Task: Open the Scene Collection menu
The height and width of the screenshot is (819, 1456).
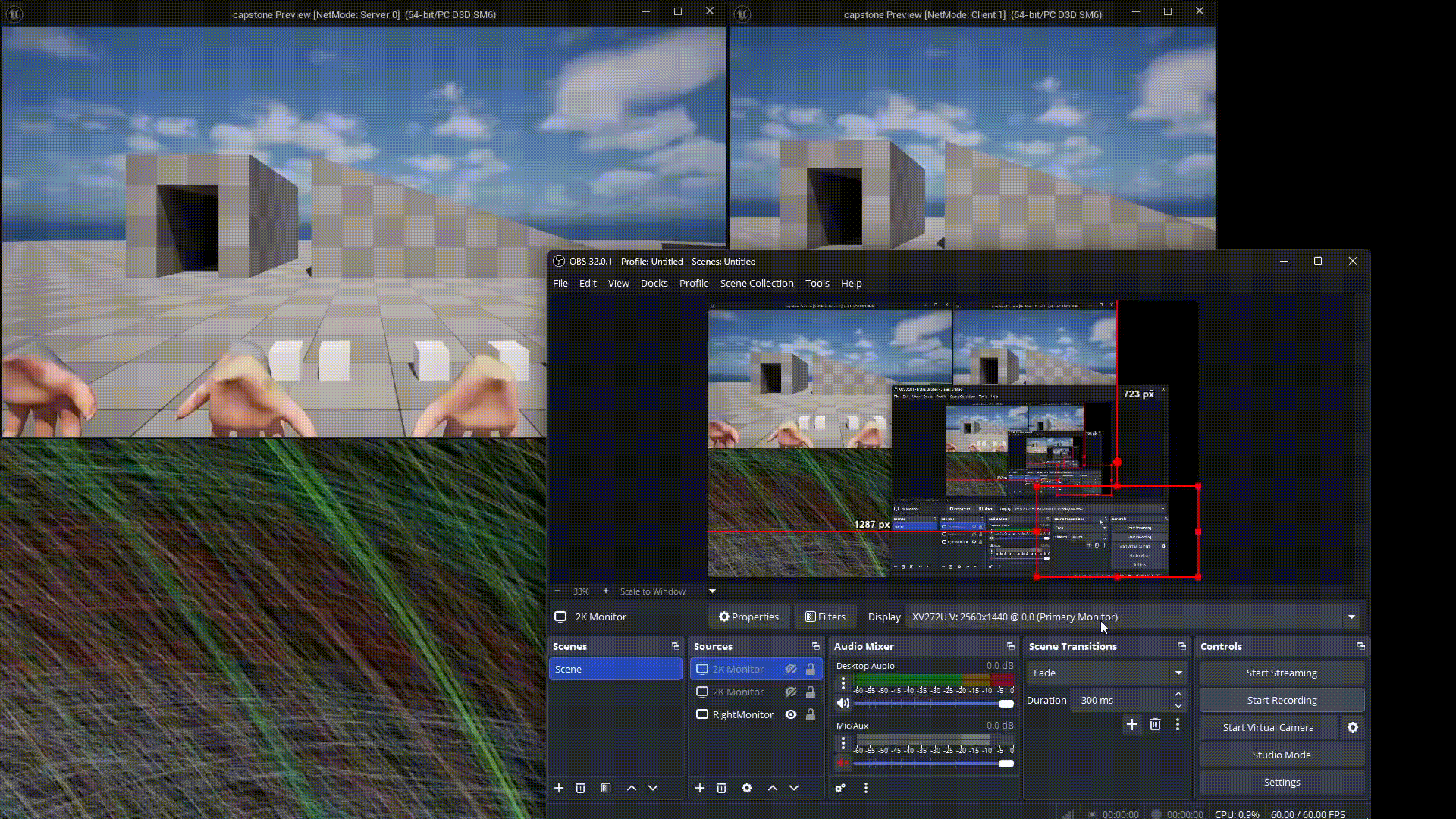Action: point(756,283)
